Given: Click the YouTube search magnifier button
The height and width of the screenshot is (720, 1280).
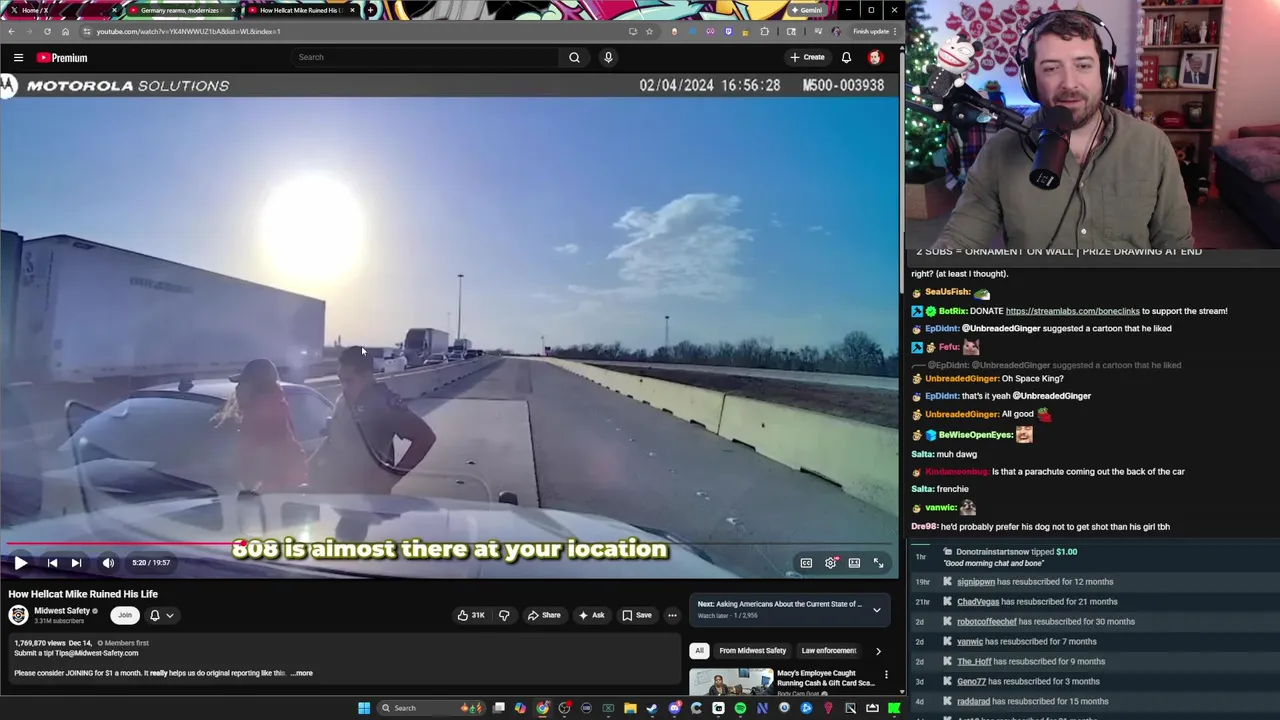Looking at the screenshot, I should coord(574,57).
